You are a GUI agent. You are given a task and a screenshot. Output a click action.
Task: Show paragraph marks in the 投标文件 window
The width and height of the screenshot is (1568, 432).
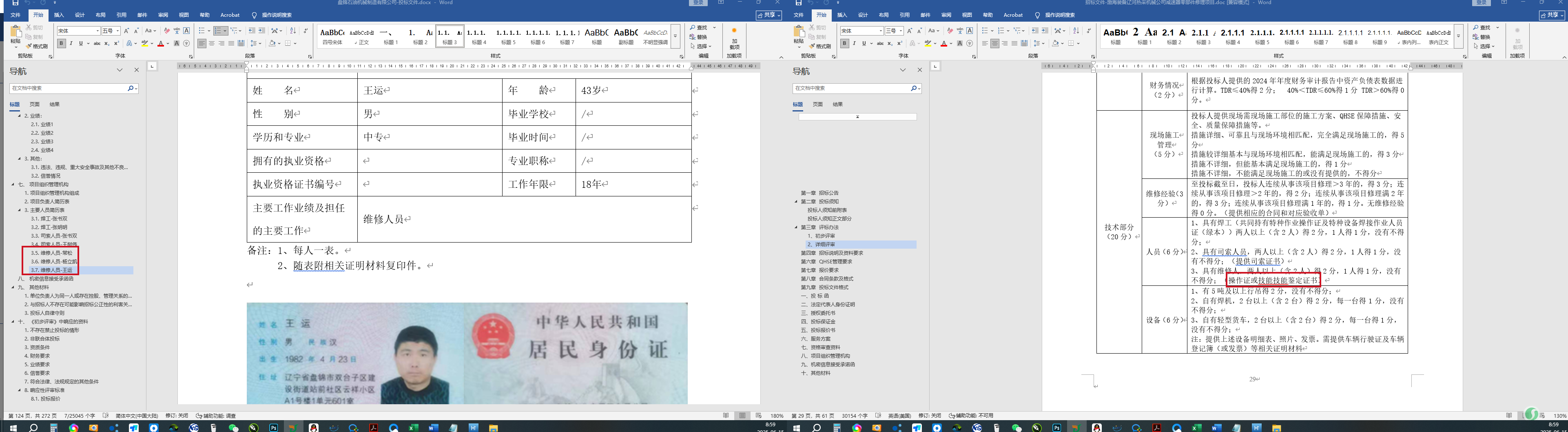pos(306,31)
